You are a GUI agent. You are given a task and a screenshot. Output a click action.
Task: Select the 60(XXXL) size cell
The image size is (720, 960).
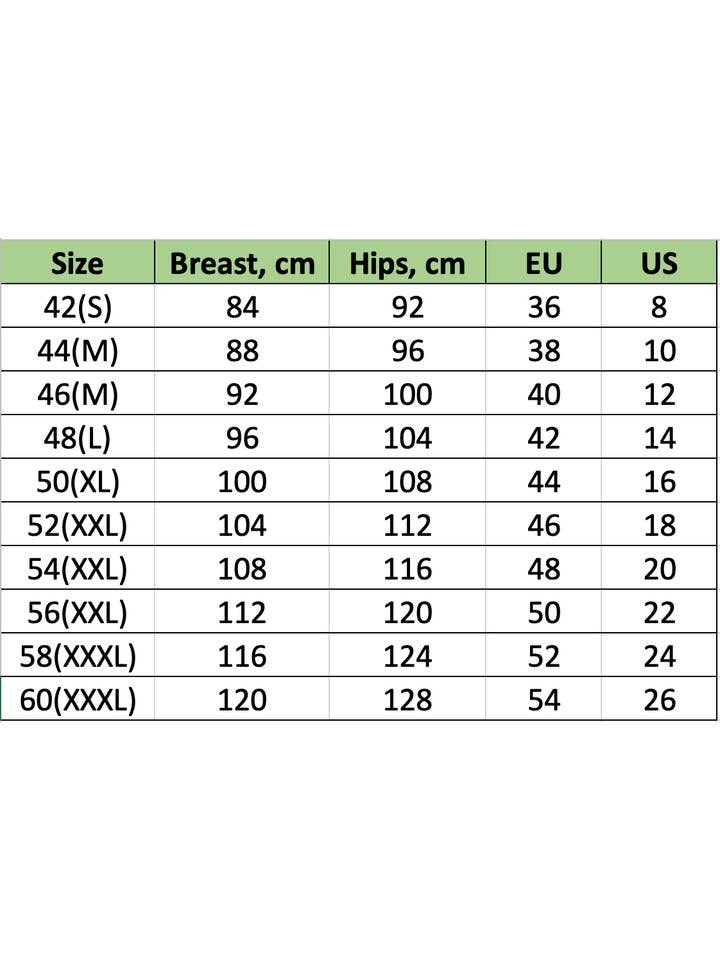point(78,699)
